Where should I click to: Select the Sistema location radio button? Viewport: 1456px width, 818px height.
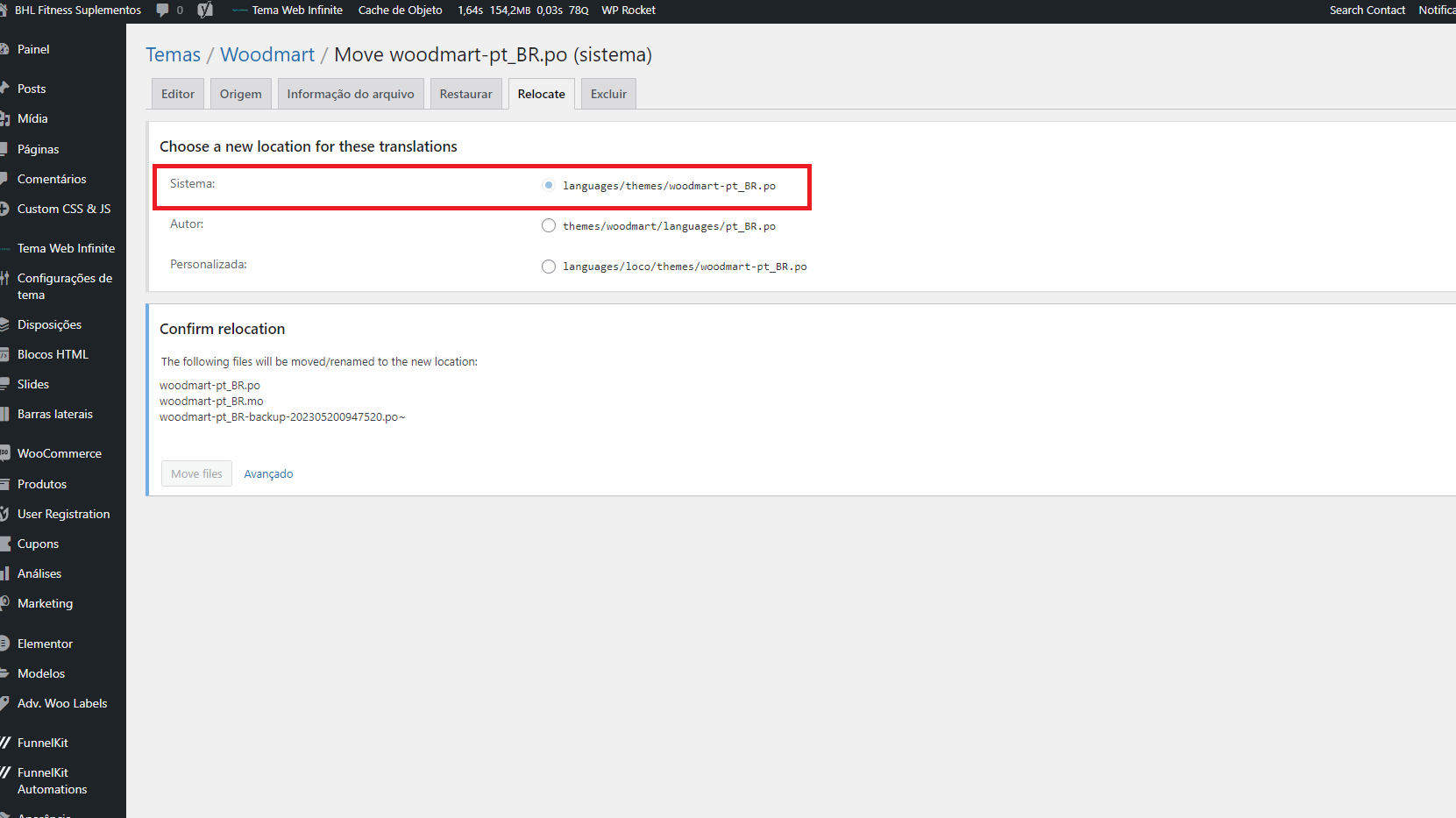[x=549, y=185]
